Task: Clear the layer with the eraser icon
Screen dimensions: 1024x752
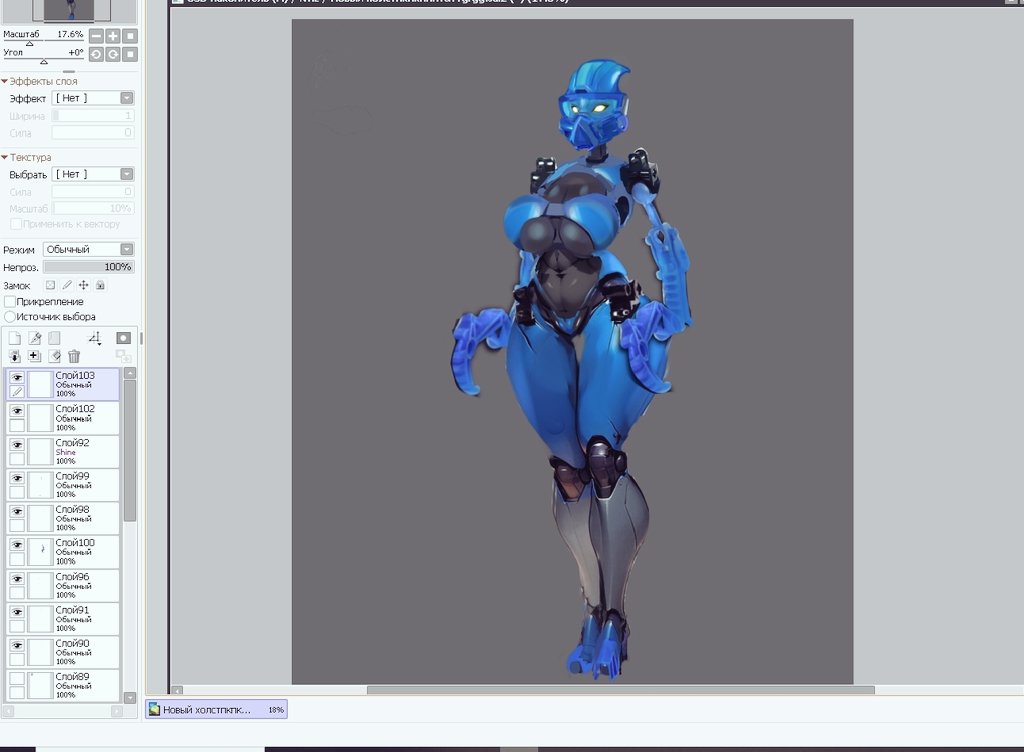Action: (54, 356)
